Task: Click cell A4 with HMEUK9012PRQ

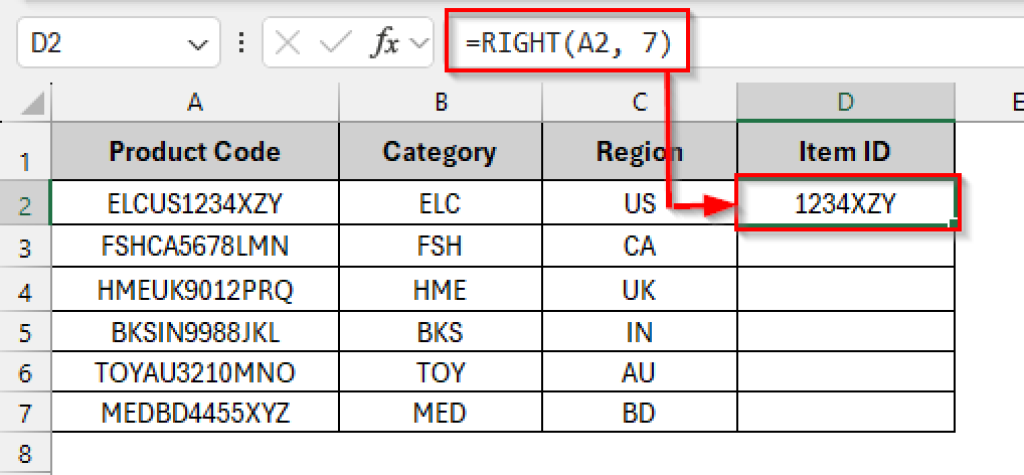Action: click(195, 290)
